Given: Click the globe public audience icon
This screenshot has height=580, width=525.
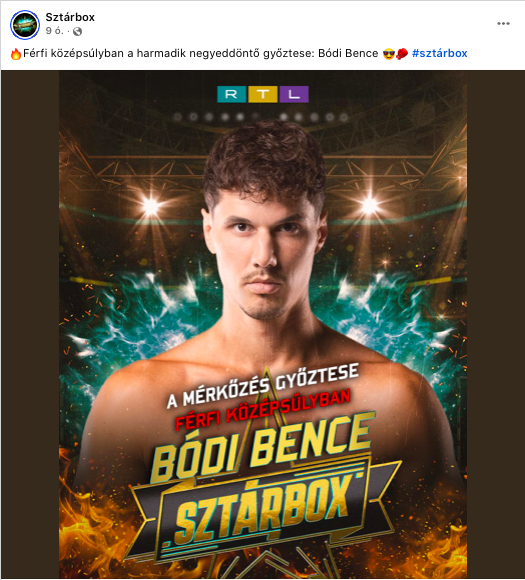Looking at the screenshot, I should [x=77, y=32].
